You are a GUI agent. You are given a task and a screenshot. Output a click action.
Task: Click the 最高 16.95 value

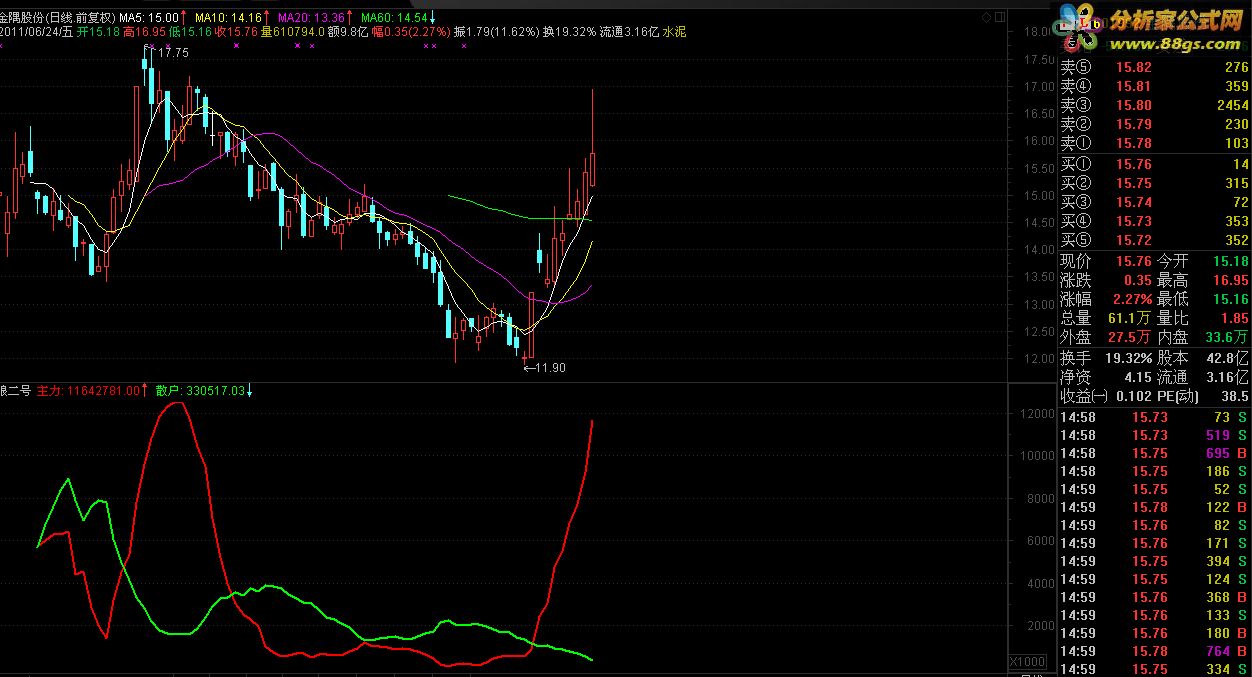point(1231,280)
